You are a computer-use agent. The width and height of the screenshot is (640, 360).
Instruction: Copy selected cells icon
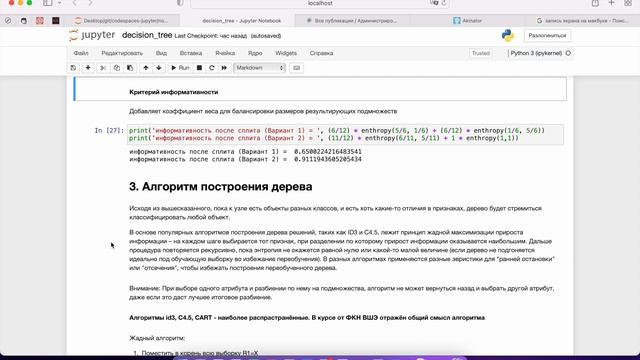pos(117,68)
